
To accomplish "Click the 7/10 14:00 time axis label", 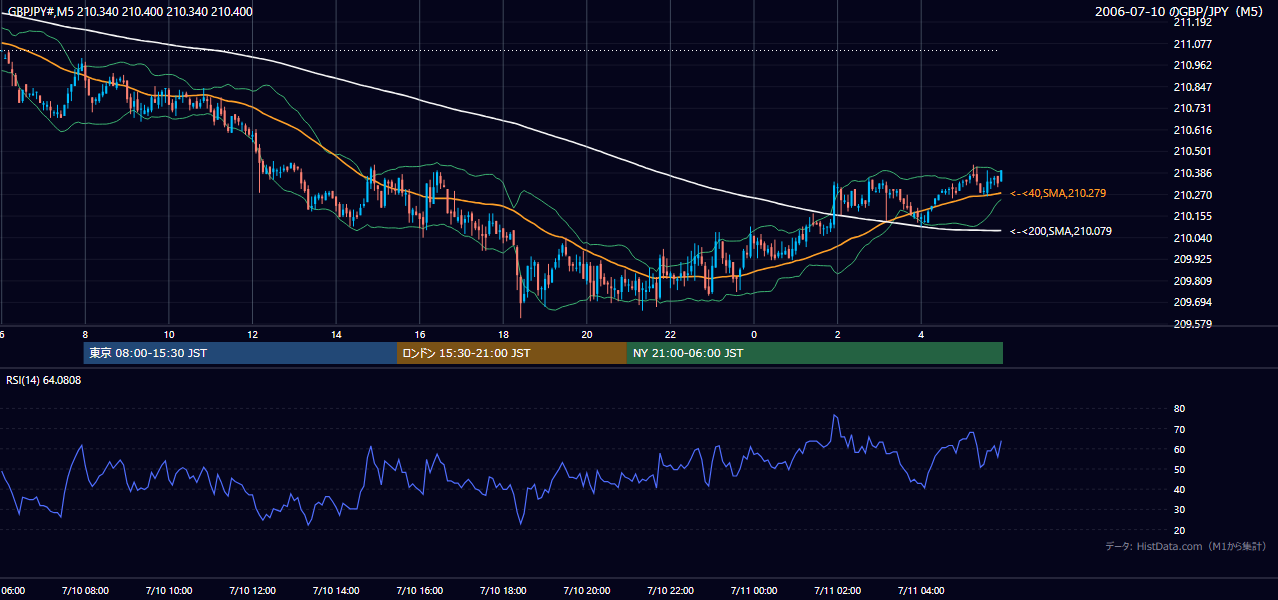I will 336,590.
